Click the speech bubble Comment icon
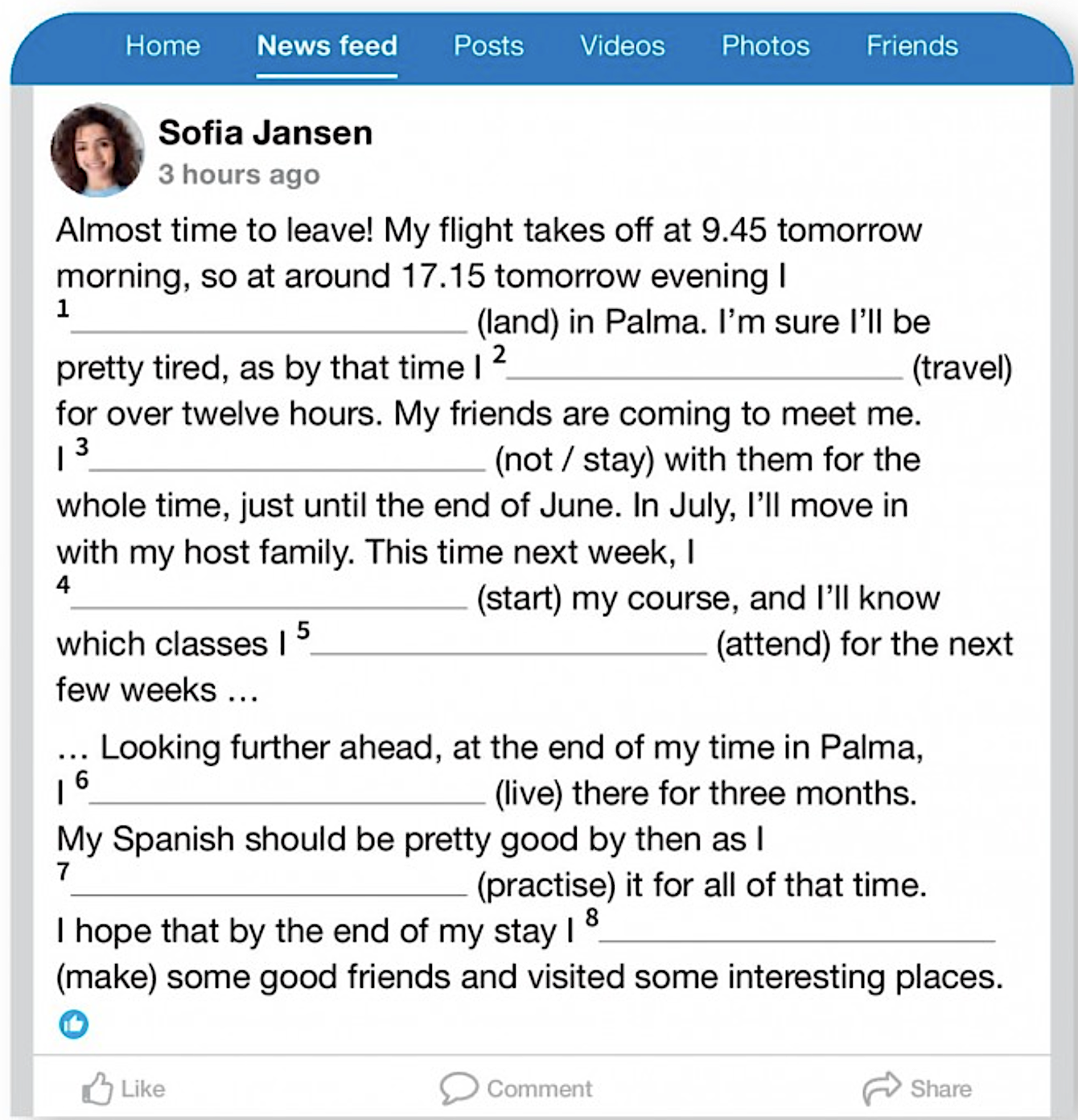 459,1089
